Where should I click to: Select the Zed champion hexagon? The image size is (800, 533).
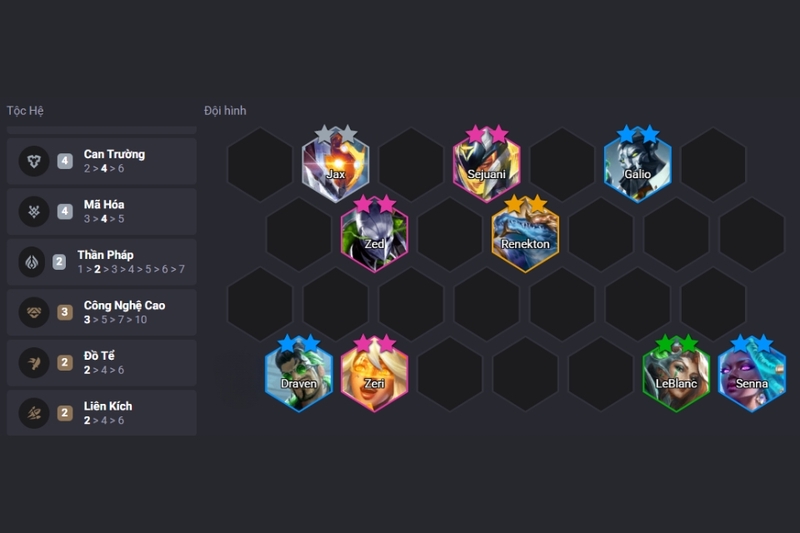374,234
